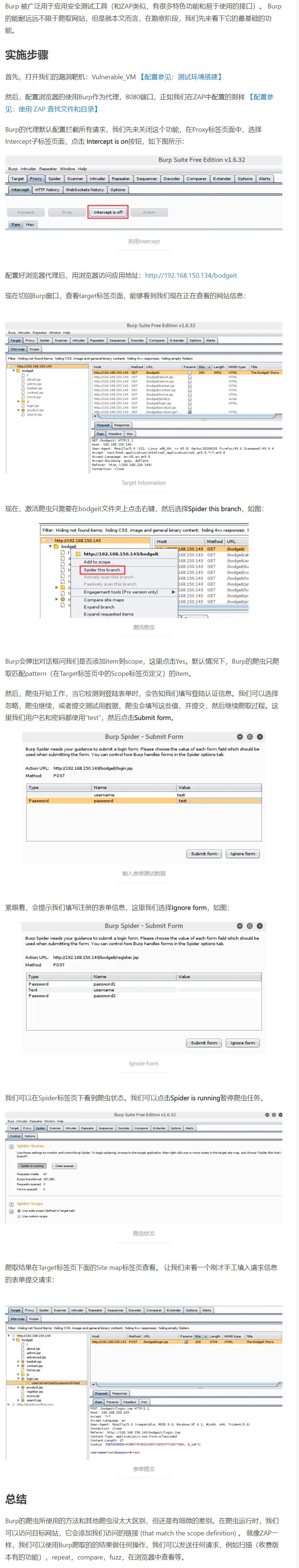
Task: Select the HTTP history sub-tab
Action: click(x=47, y=190)
